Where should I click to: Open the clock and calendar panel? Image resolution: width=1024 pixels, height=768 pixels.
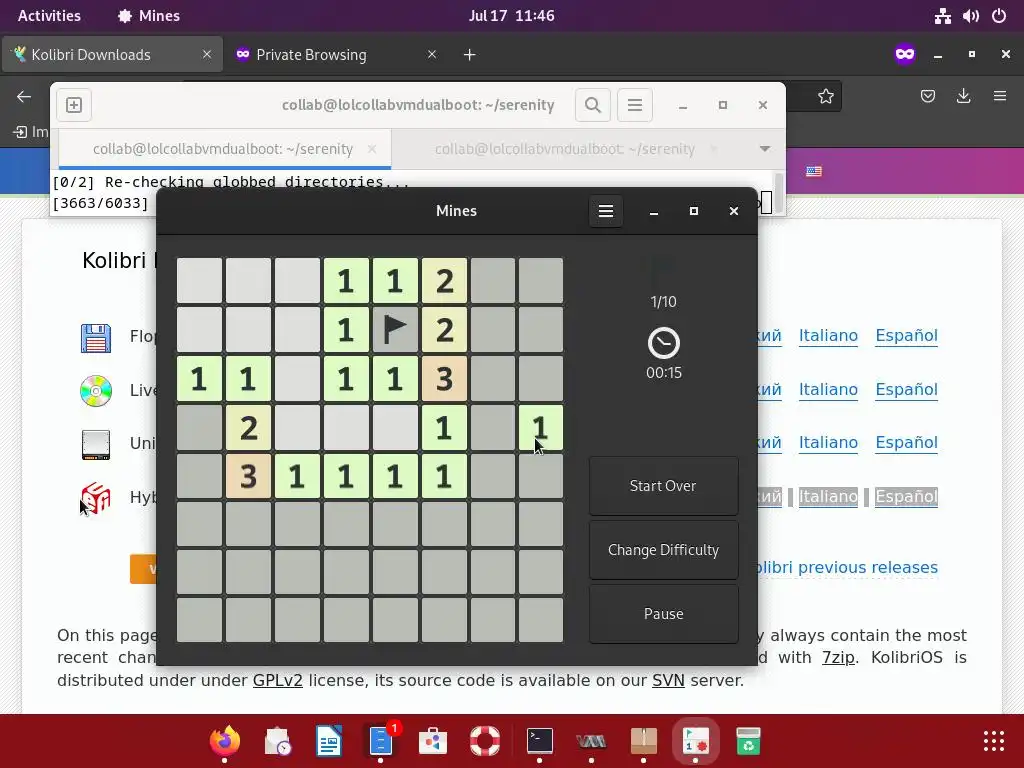click(511, 16)
